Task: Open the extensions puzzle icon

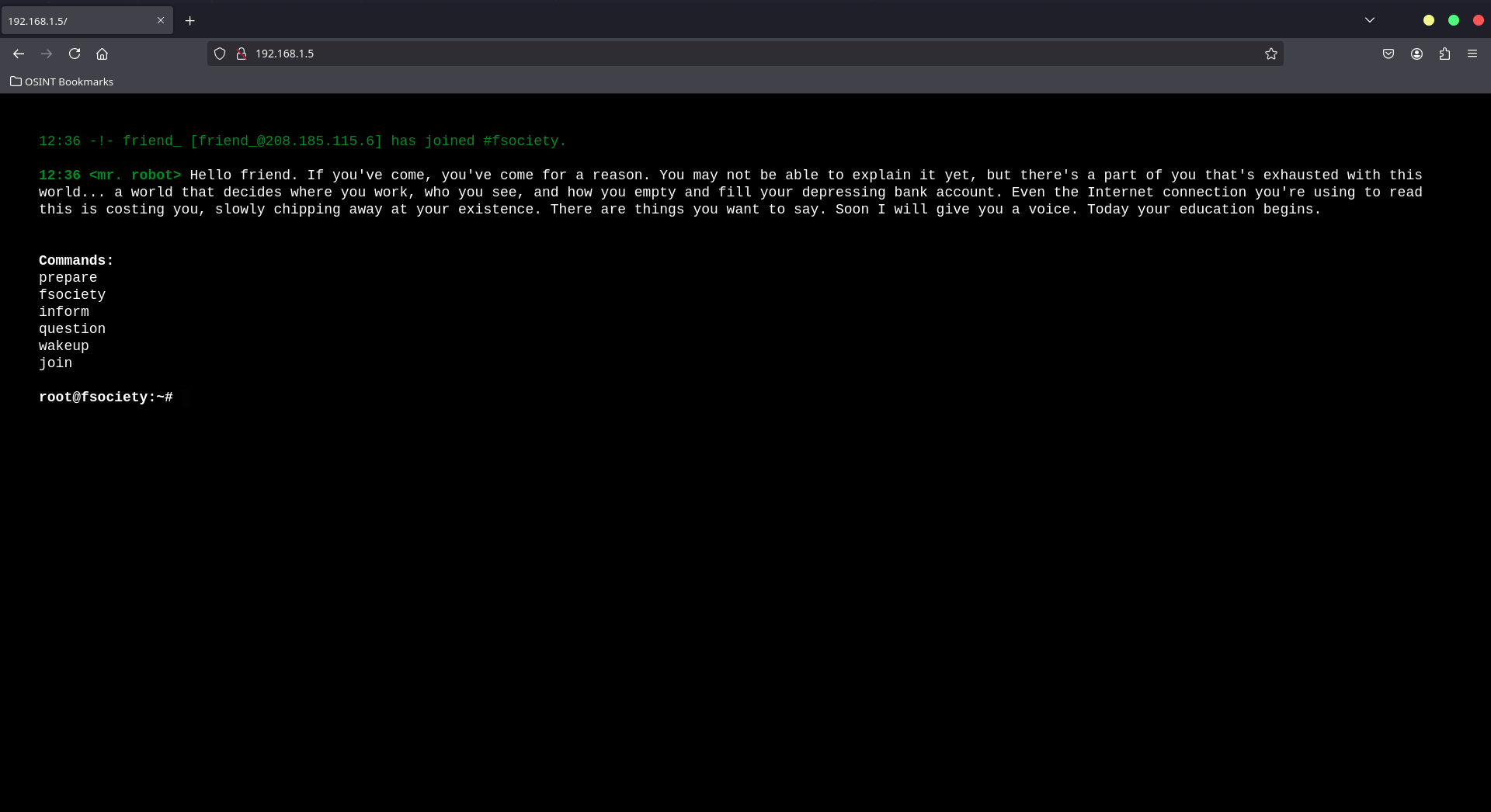Action: [x=1444, y=54]
